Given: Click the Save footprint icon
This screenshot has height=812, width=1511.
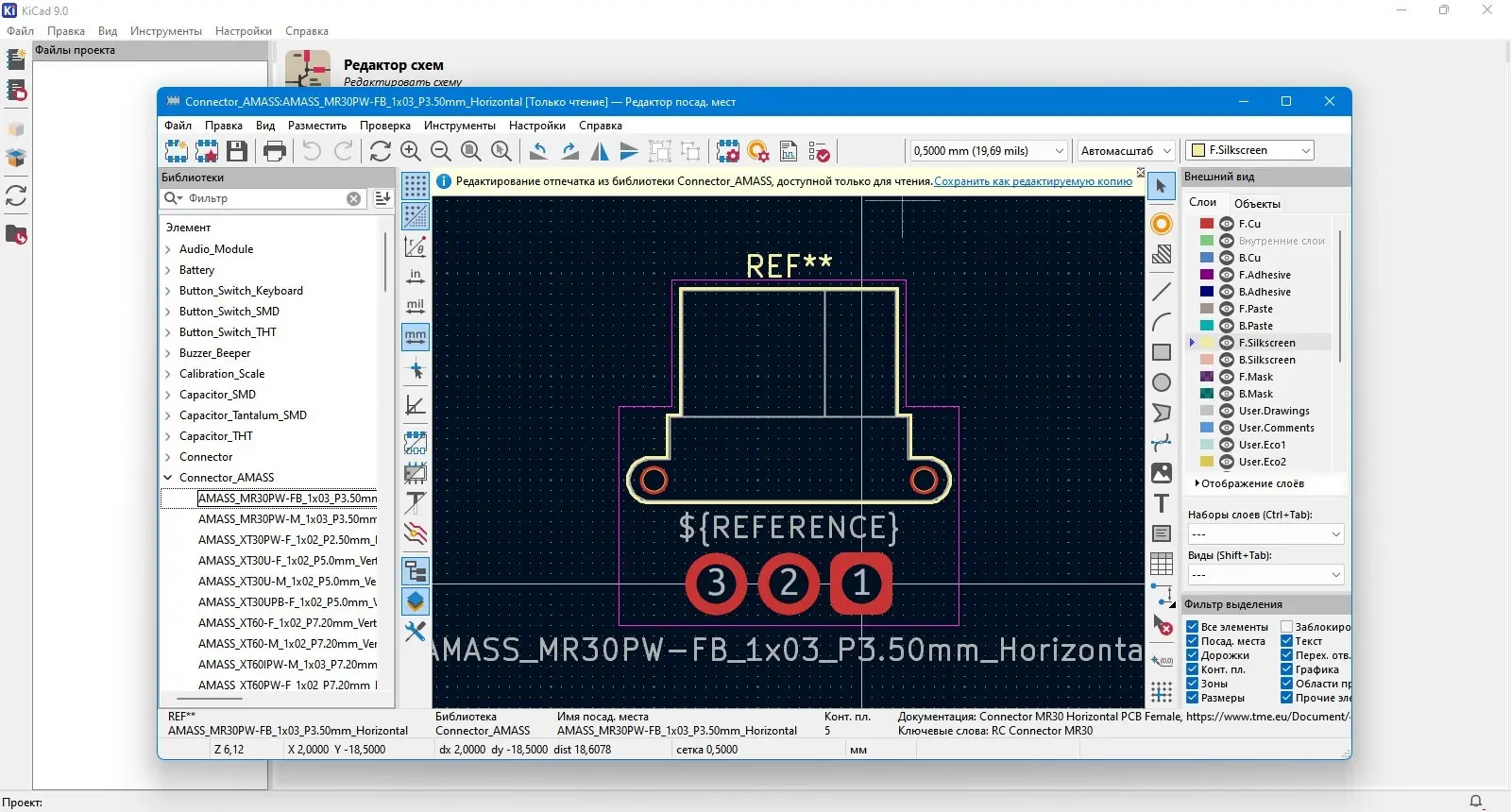Looking at the screenshot, I should [237, 151].
